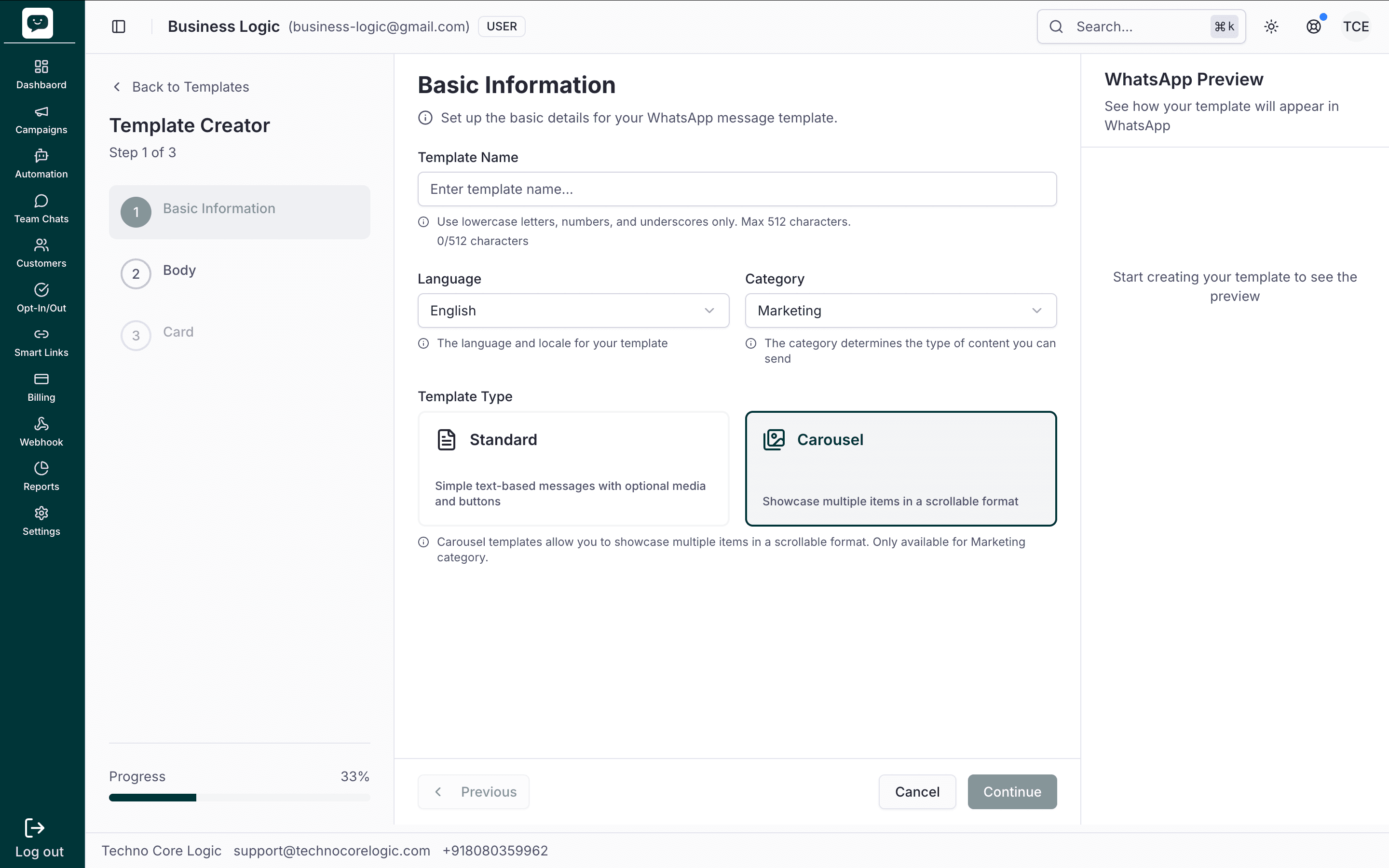Screen dimensions: 1389x868
Task: Open Customers menu label
Action: (x=41, y=263)
